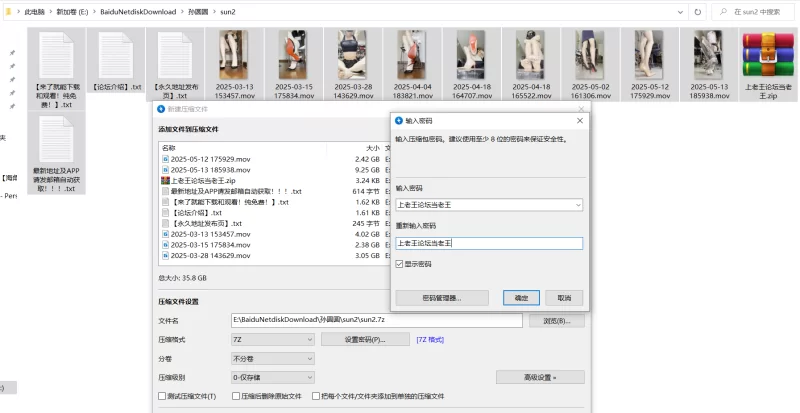The width and height of the screenshot is (800, 413).
Task: Click the Explorer refresh button
Action: [697, 12]
